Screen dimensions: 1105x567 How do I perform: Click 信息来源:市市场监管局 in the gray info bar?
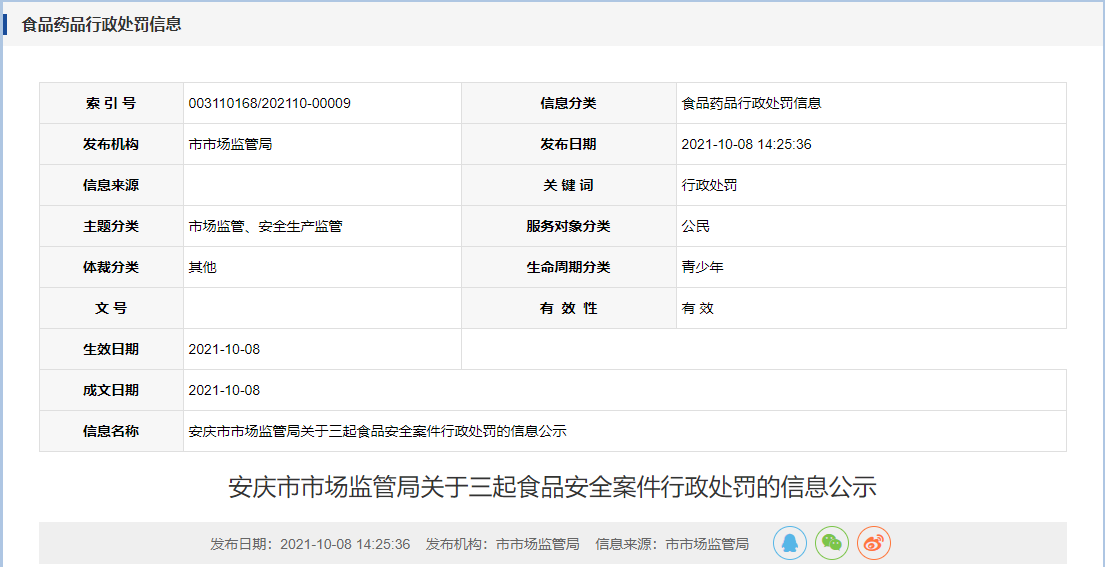coord(672,544)
